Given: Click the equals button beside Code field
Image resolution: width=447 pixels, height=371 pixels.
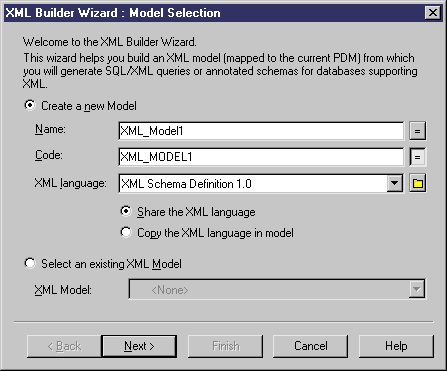Looking at the screenshot, I should 417,157.
